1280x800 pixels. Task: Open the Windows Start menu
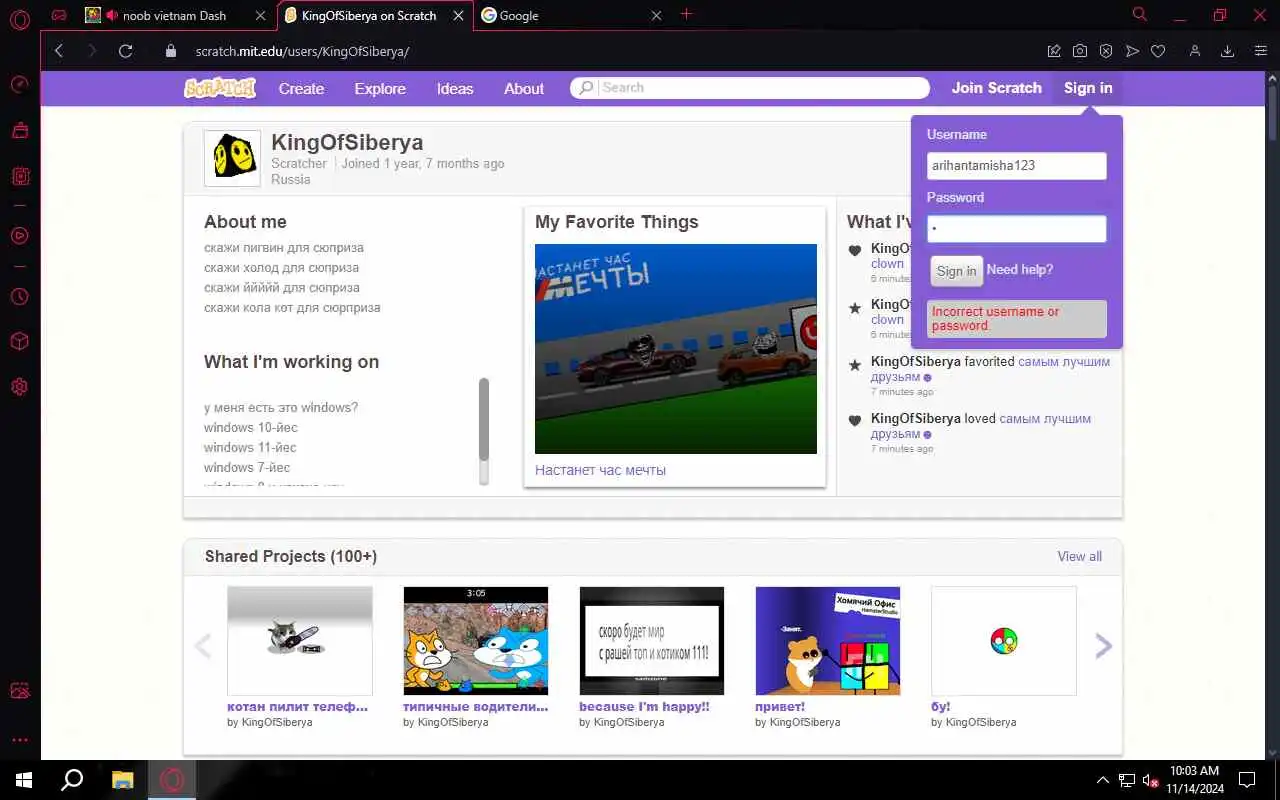point(24,780)
